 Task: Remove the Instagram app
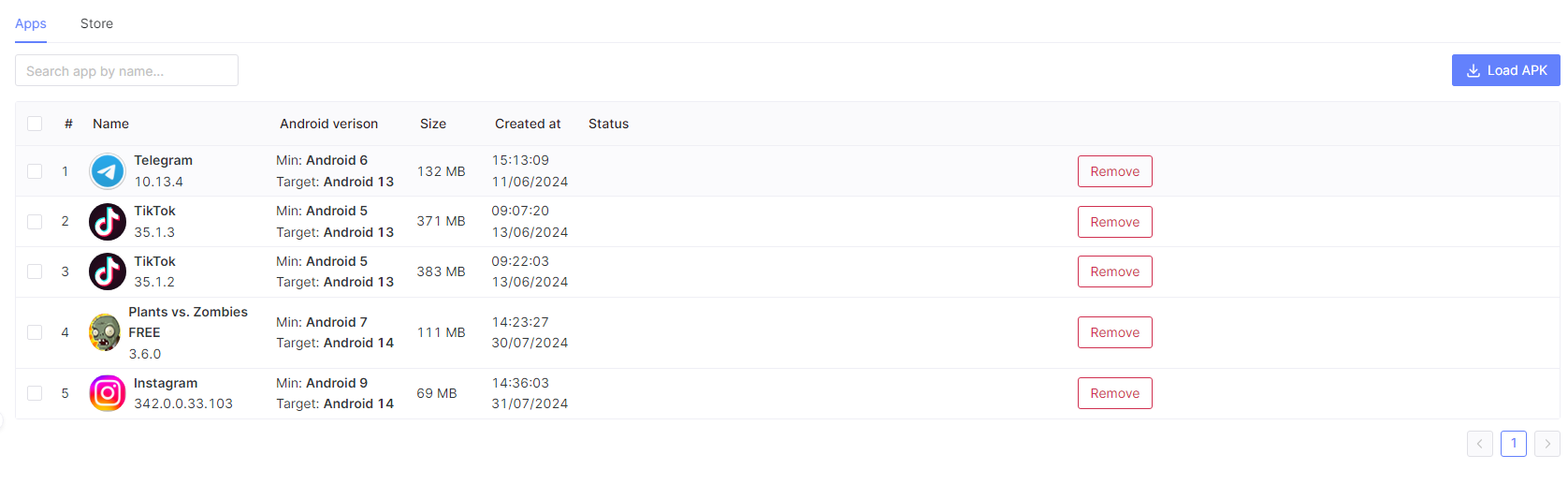(1114, 393)
